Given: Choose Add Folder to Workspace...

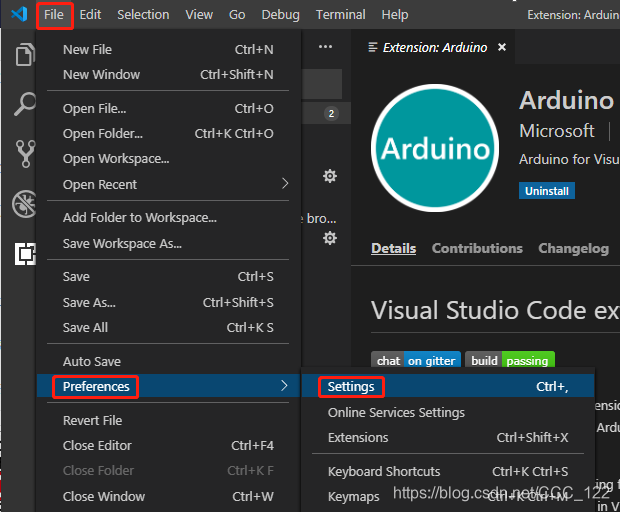Looking at the screenshot, I should pos(168,217).
